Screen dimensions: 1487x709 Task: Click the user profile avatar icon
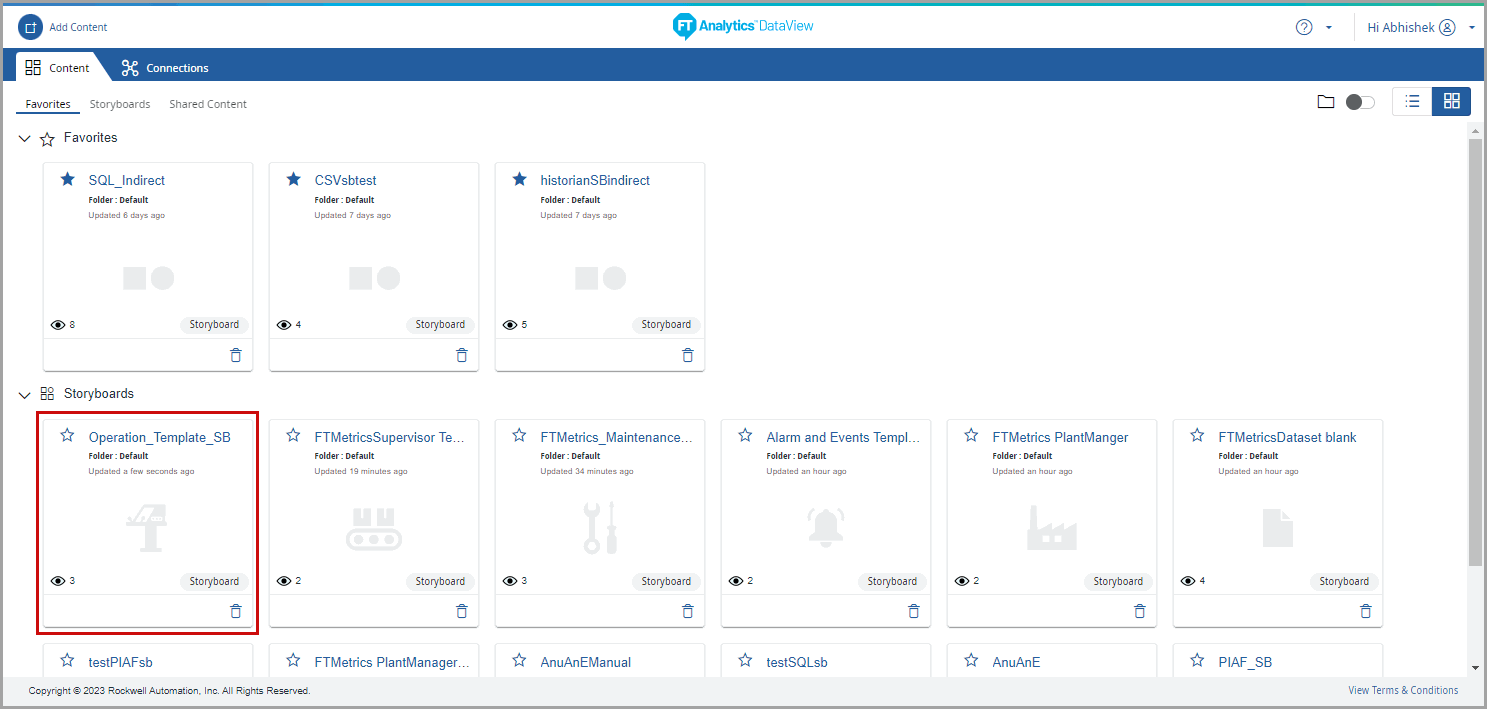pyautogui.click(x=1447, y=27)
